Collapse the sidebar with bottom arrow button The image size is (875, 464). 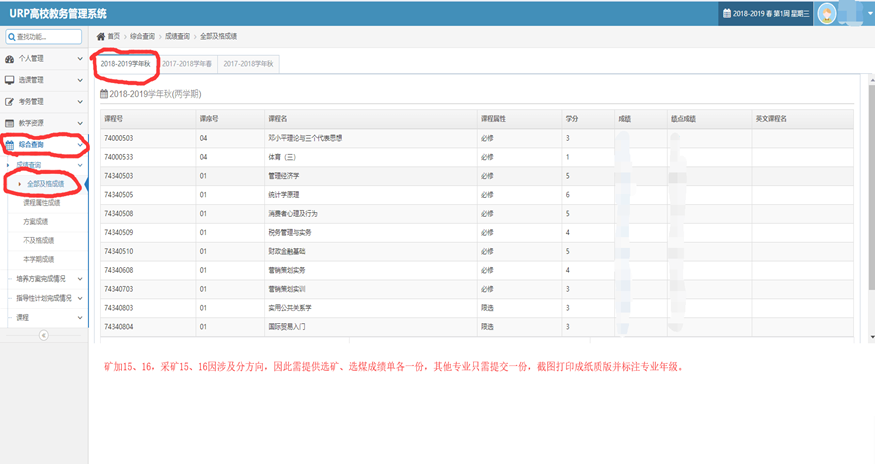coord(44,335)
